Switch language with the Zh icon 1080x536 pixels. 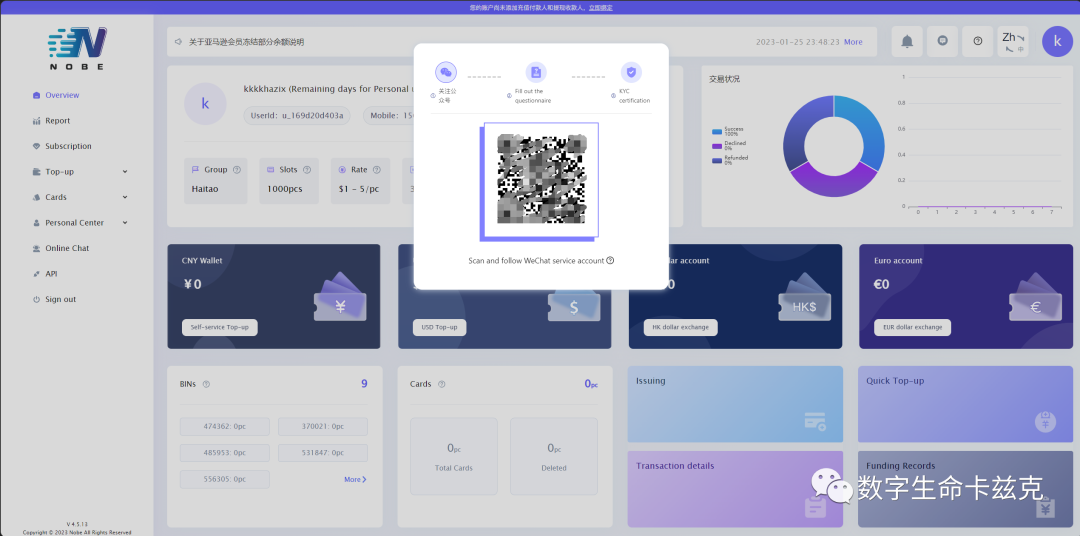(x=1012, y=41)
